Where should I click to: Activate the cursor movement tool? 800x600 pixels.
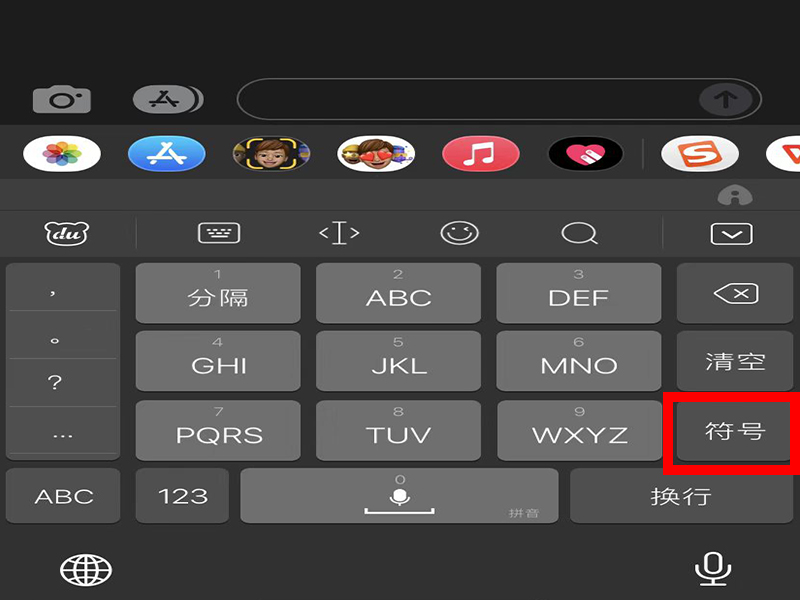pyautogui.click(x=339, y=233)
